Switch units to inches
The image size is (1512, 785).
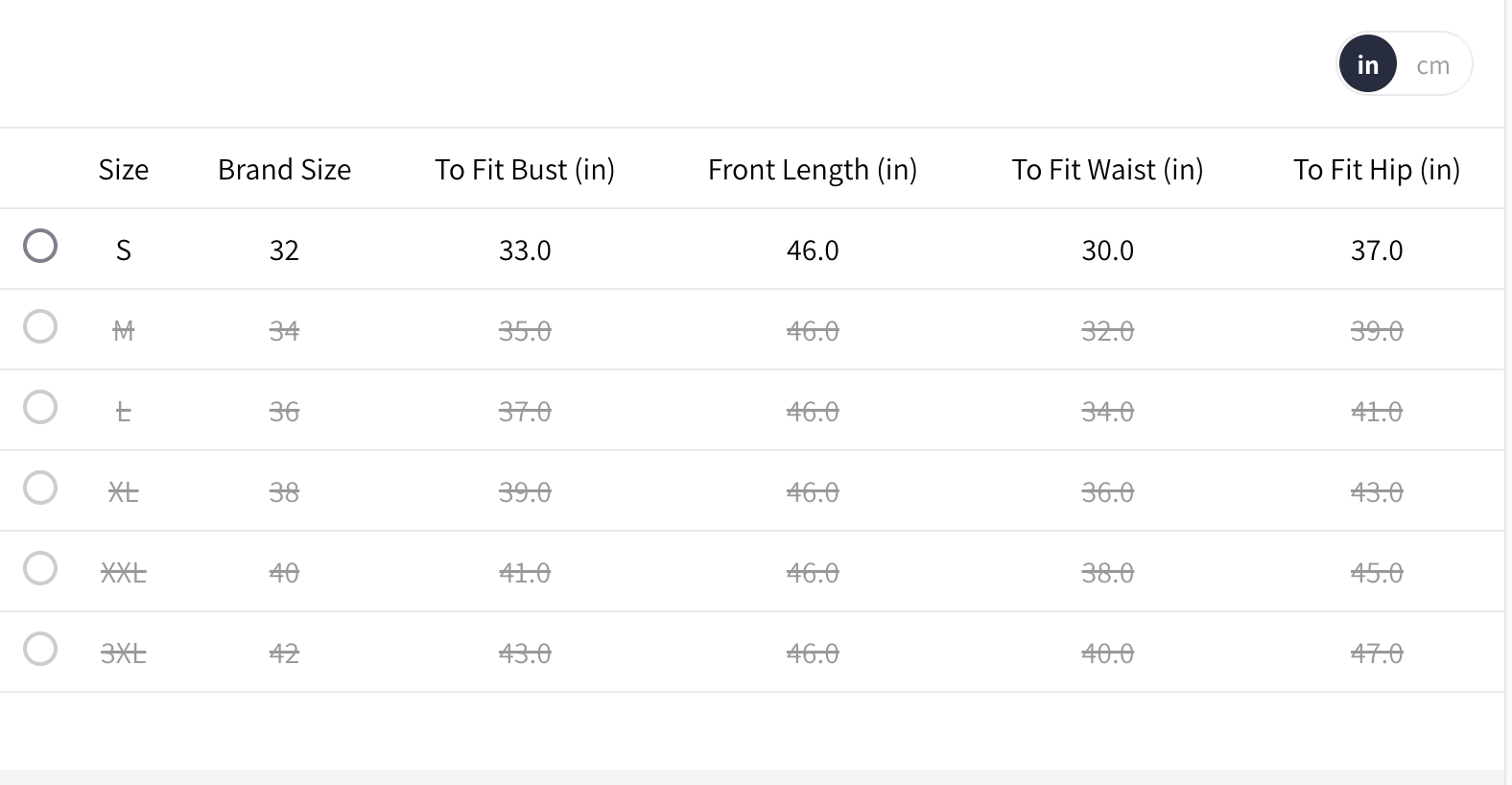pos(1367,65)
